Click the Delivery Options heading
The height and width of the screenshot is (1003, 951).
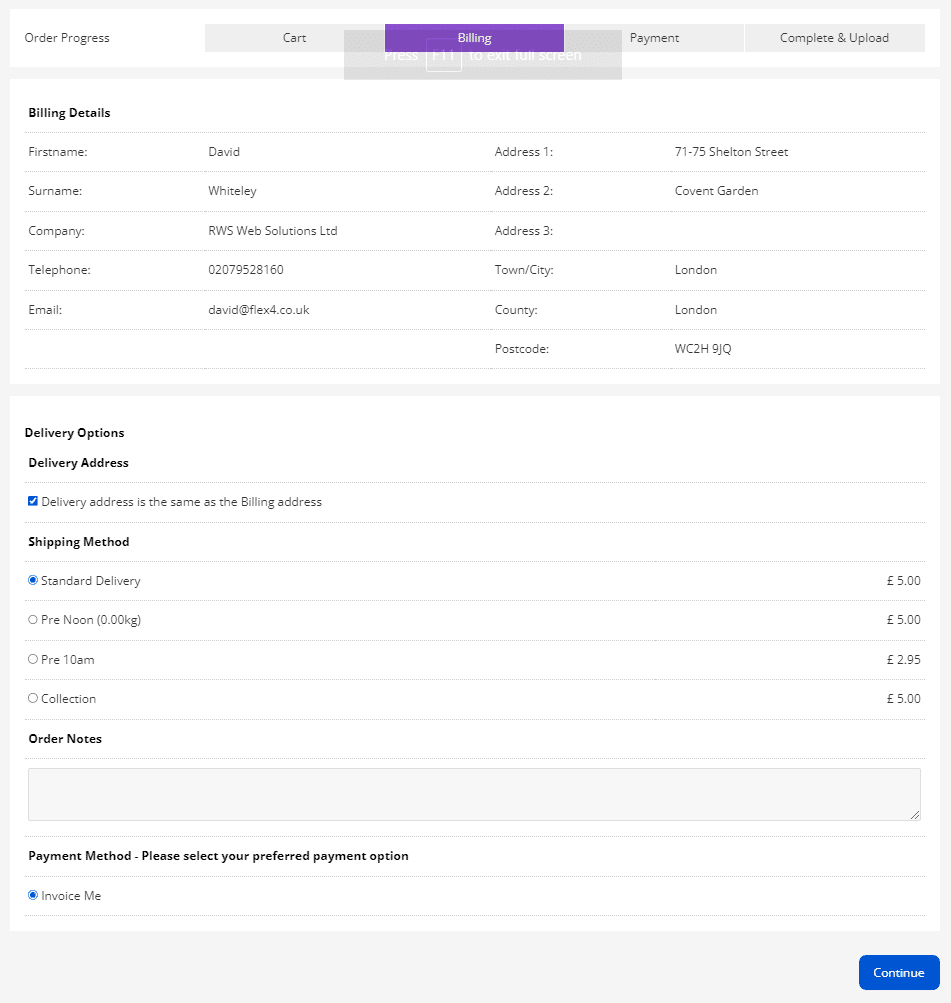(74, 432)
